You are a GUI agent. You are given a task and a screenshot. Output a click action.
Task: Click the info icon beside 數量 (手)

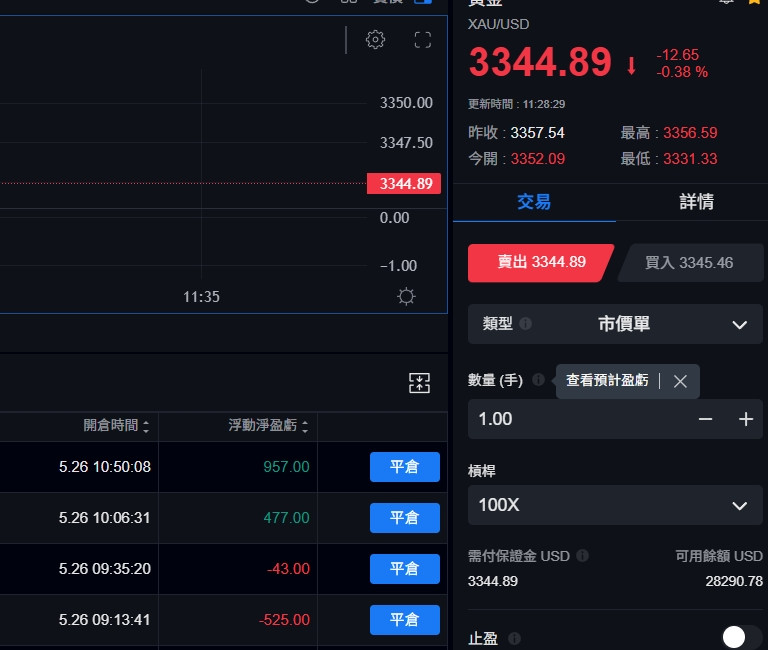click(x=538, y=380)
